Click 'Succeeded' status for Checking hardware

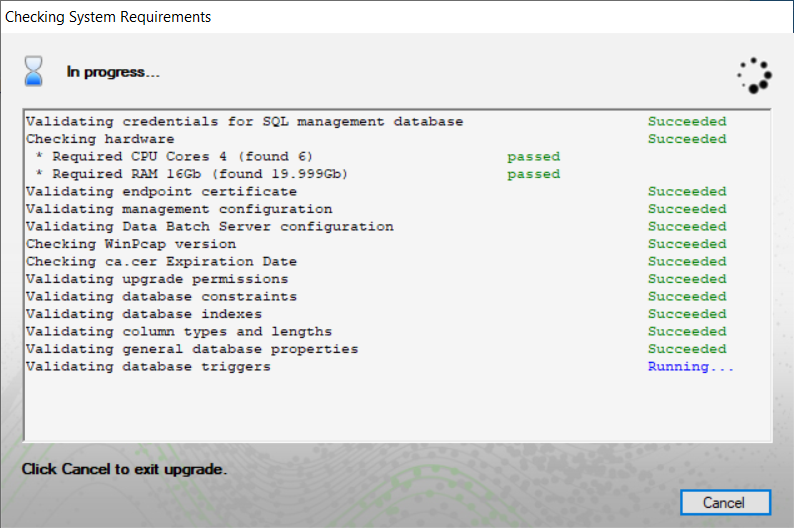tap(687, 139)
